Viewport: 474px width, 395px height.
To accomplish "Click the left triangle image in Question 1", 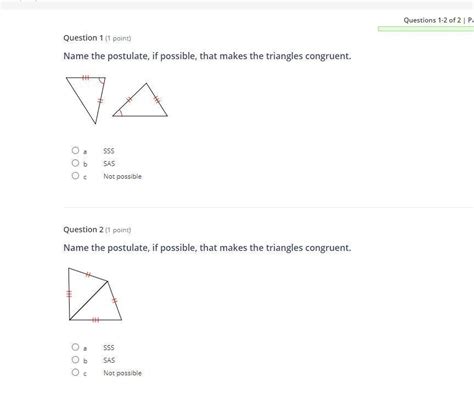I will [86, 100].
